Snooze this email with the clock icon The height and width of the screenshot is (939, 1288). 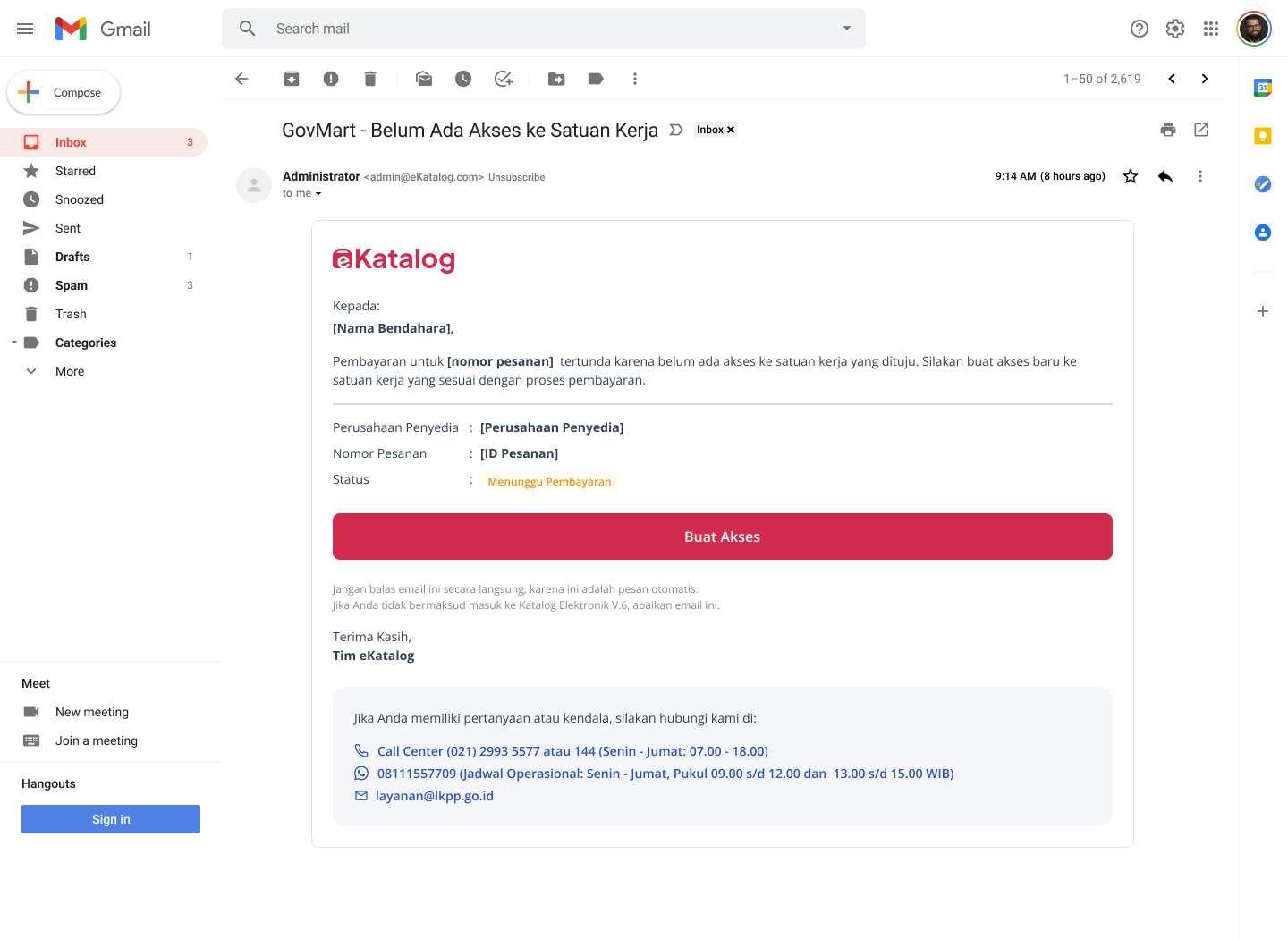(463, 79)
